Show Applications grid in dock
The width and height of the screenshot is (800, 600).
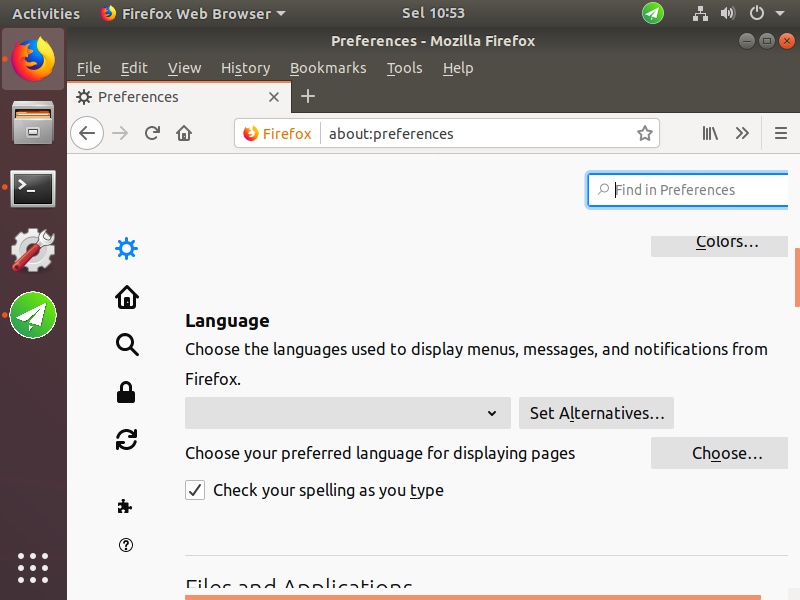[x=33, y=568]
